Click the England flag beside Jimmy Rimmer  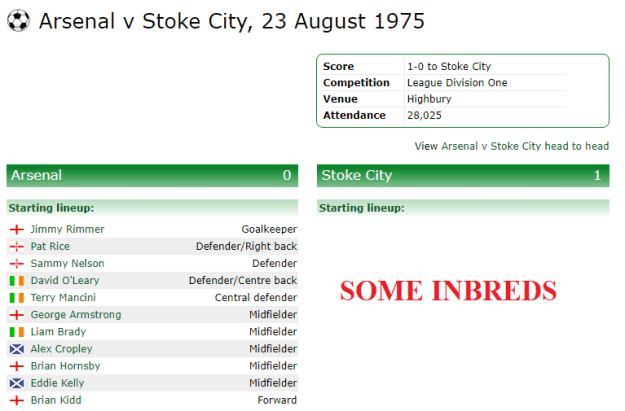pos(16,230)
